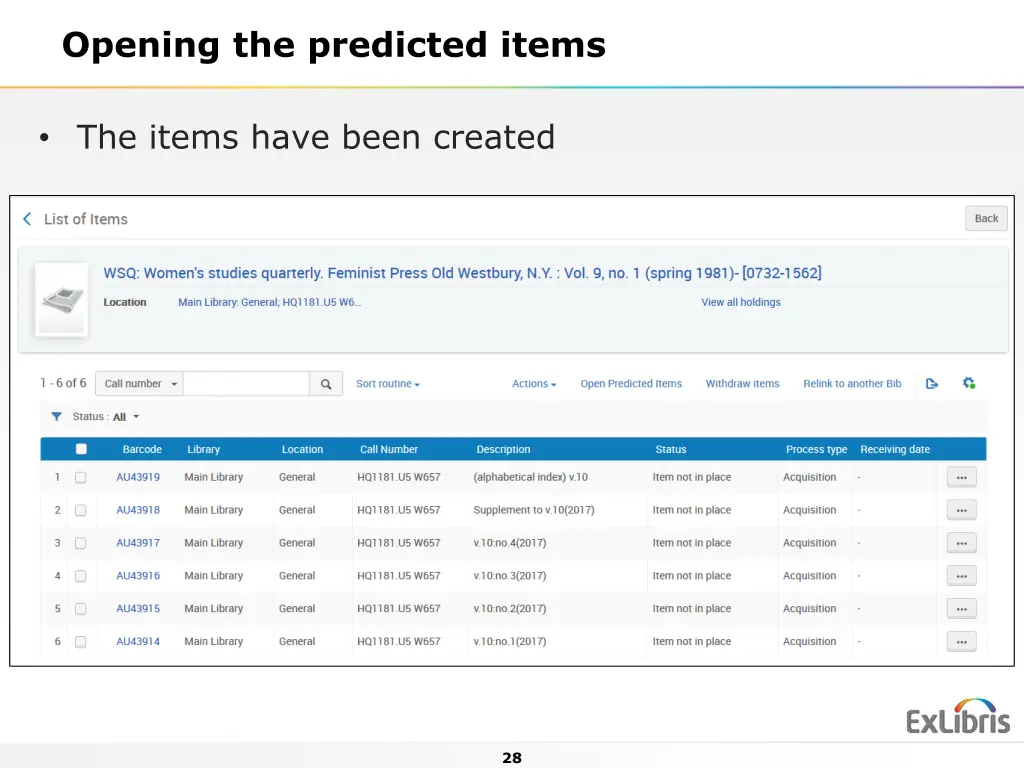Click into the search text field
Screen dimensions: 1024x768
coord(246,384)
